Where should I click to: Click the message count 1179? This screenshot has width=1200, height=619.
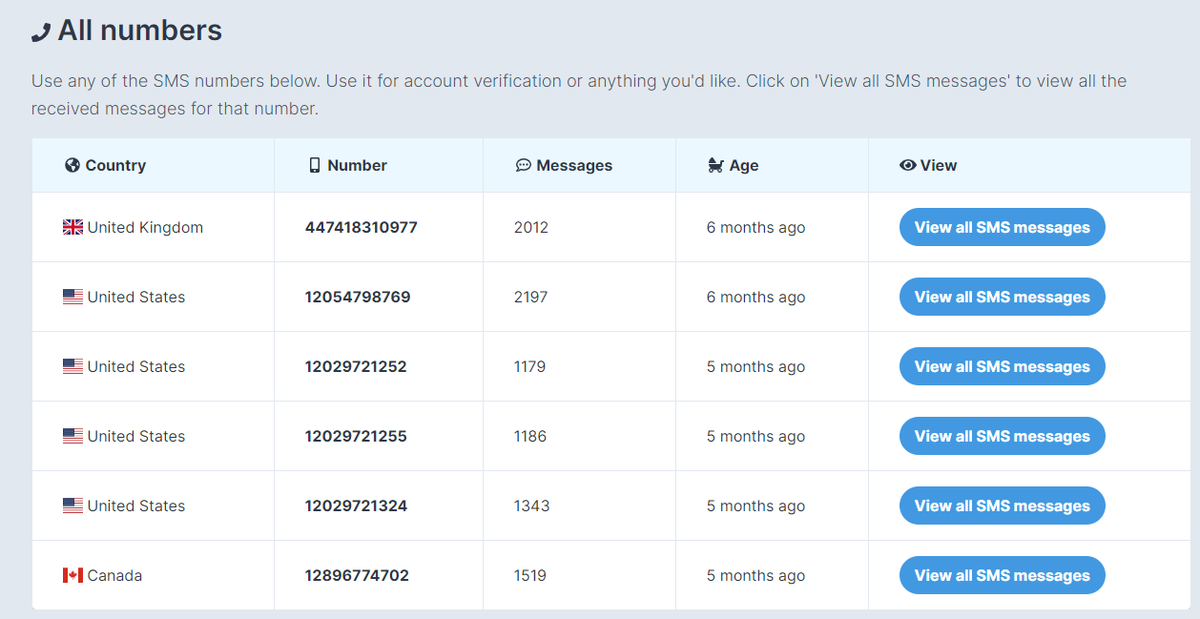point(530,367)
